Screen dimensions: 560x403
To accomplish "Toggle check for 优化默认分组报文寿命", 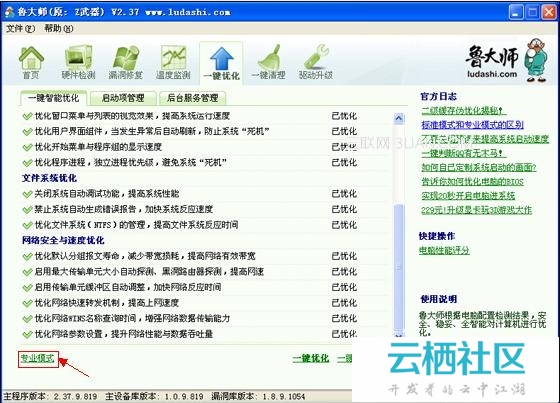I will pos(28,256).
